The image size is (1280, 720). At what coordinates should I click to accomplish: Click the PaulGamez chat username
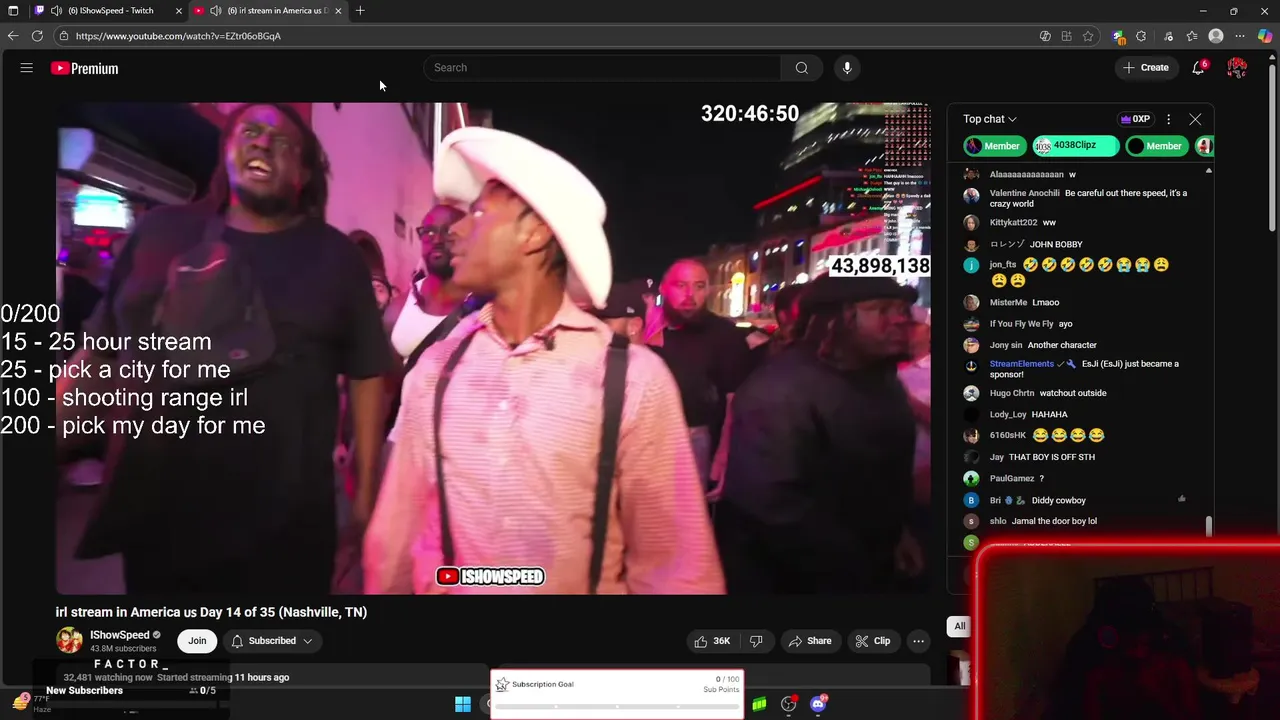pyautogui.click(x=1012, y=479)
